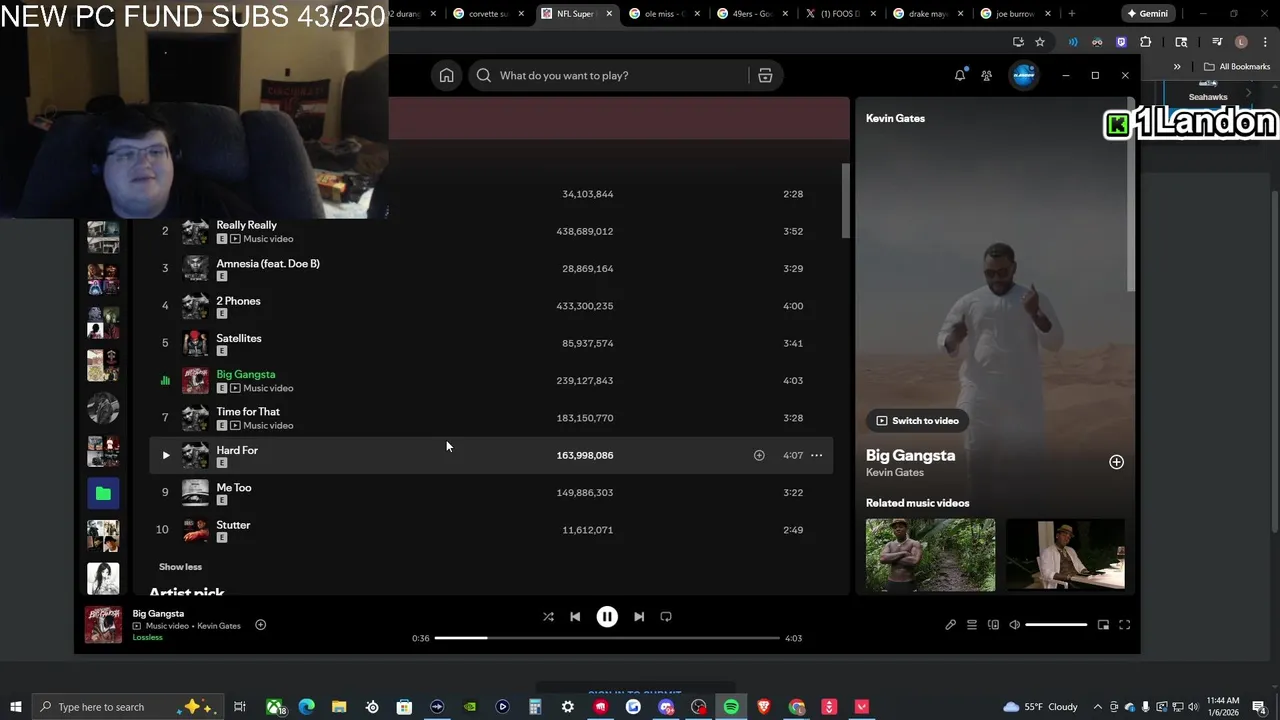Add Big Gangsta to Liked Songs in now-playing bar
The height and width of the screenshot is (720, 1280).
click(x=260, y=625)
